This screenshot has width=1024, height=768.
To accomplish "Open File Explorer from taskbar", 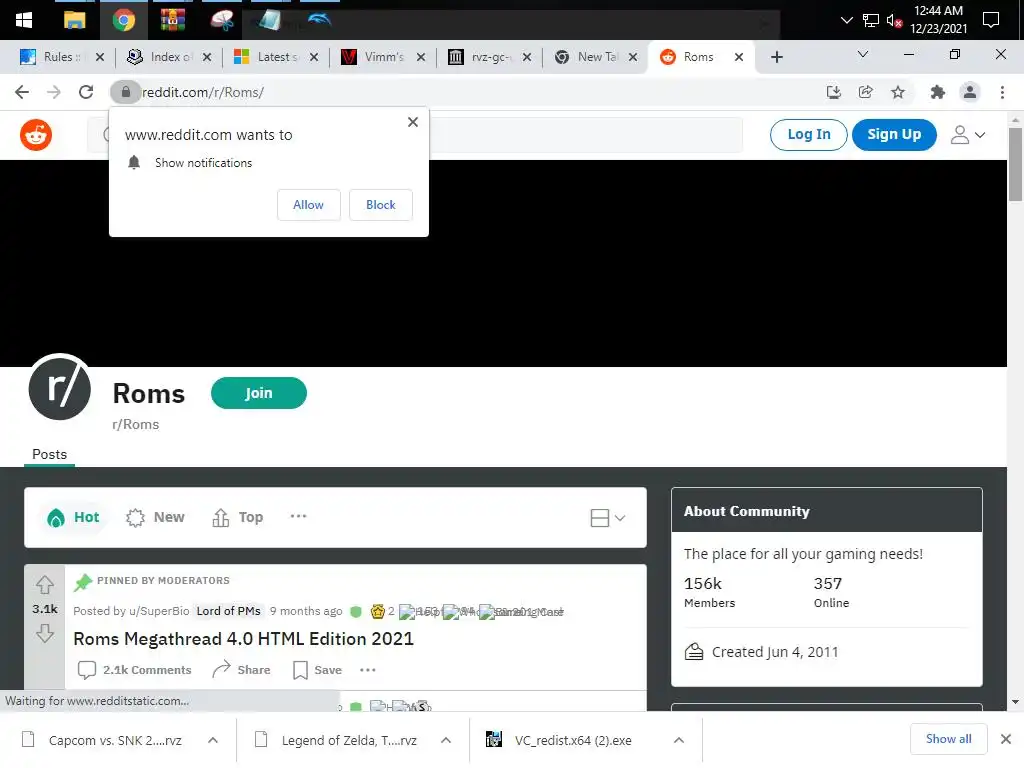I will (74, 20).
